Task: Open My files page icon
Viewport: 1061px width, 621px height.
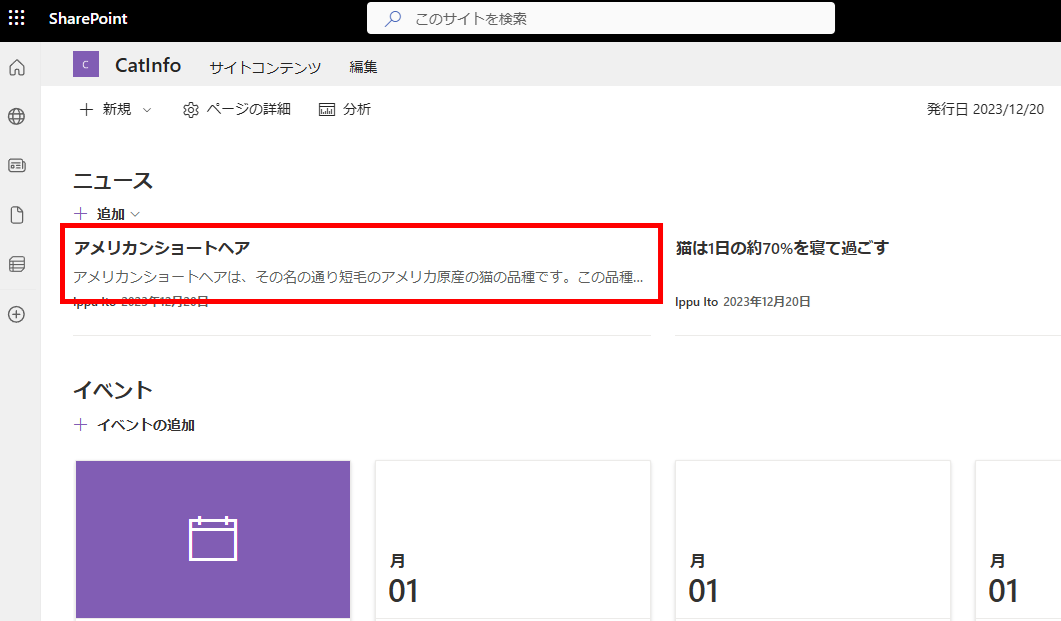Action: [16, 215]
